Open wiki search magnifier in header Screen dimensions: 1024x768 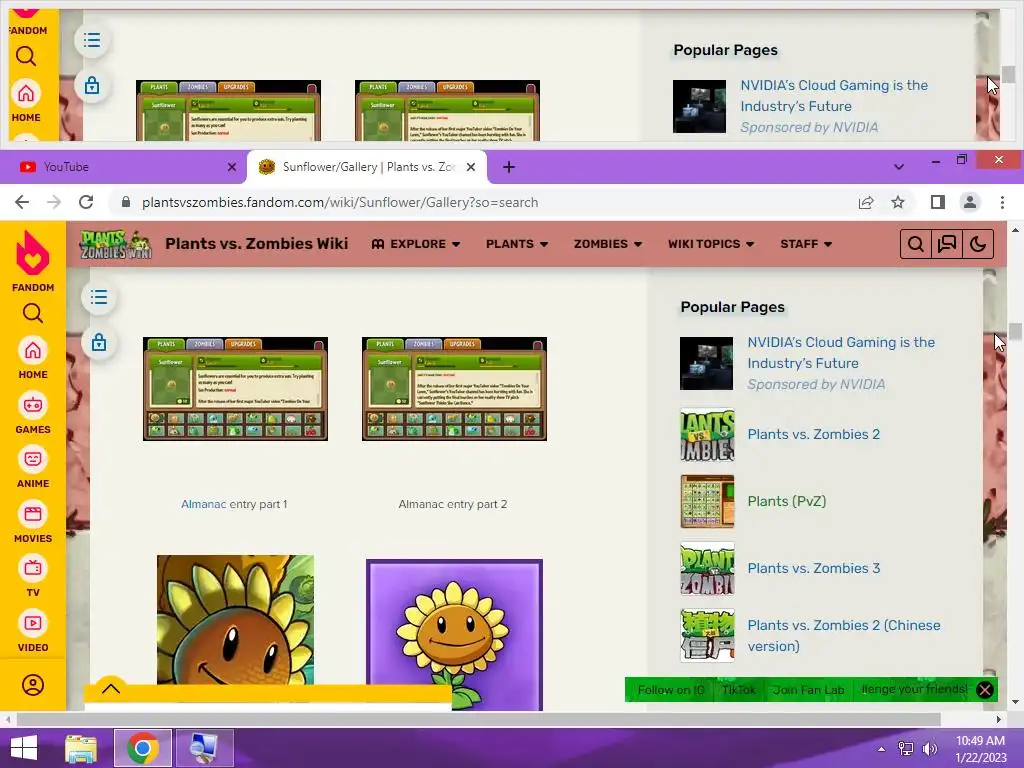click(x=916, y=244)
